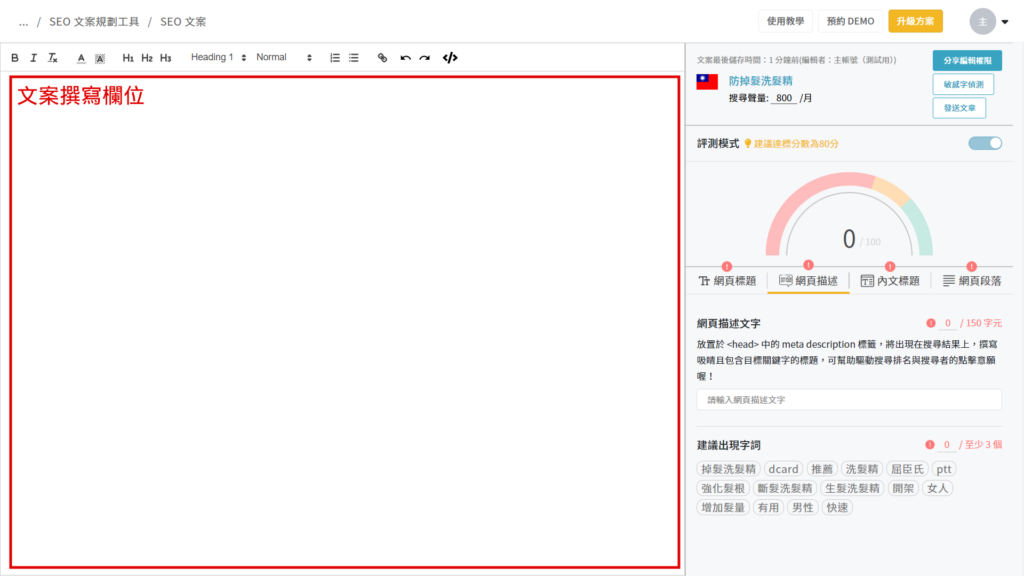Insert a numbered list
Screen dimensions: 1024x576
click(335, 58)
